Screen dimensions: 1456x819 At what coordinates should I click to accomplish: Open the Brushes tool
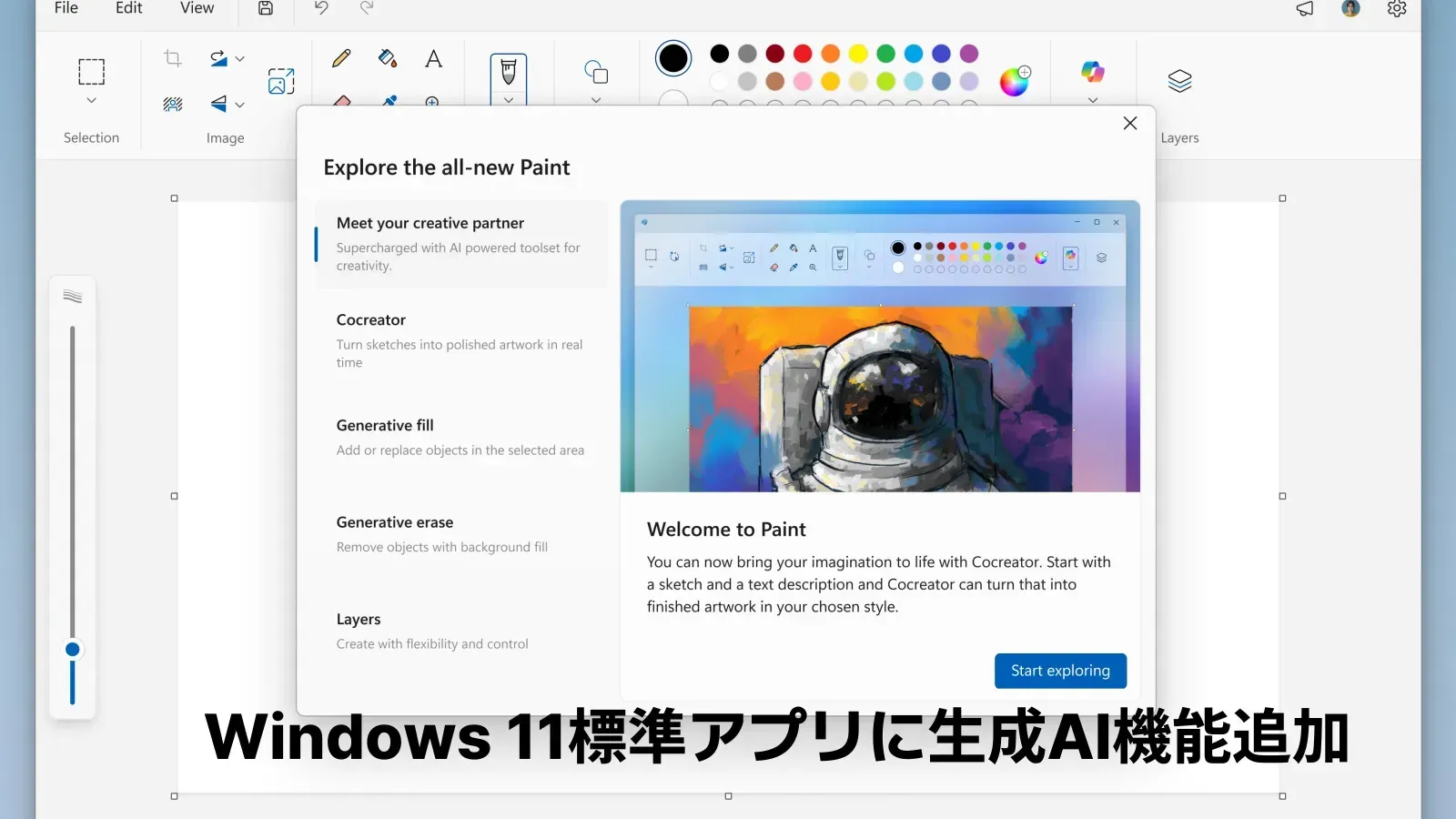pos(509,71)
